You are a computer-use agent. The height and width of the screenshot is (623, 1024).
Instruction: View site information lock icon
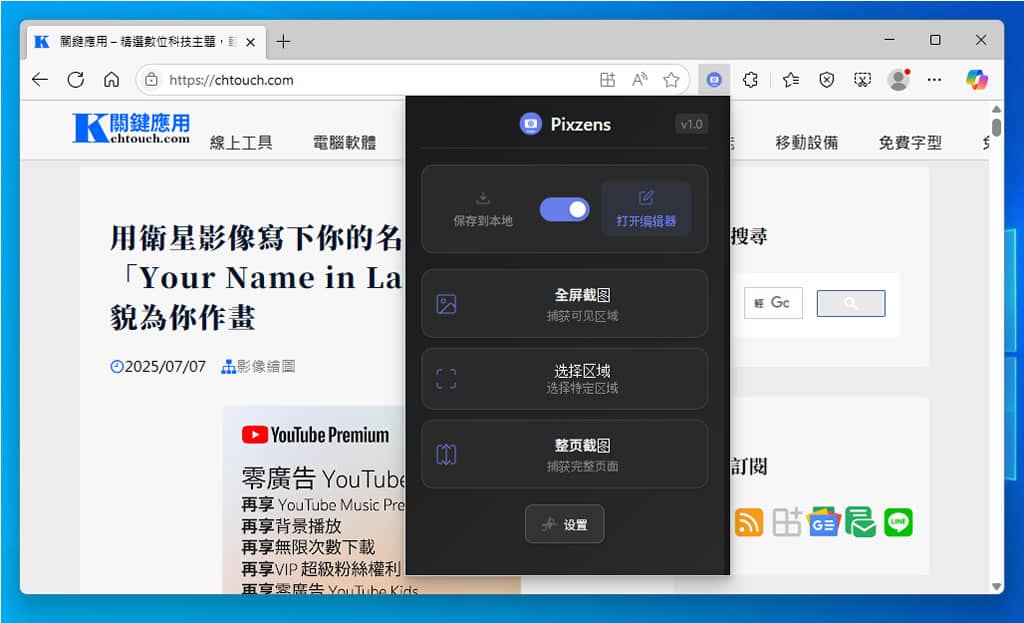[x=152, y=80]
